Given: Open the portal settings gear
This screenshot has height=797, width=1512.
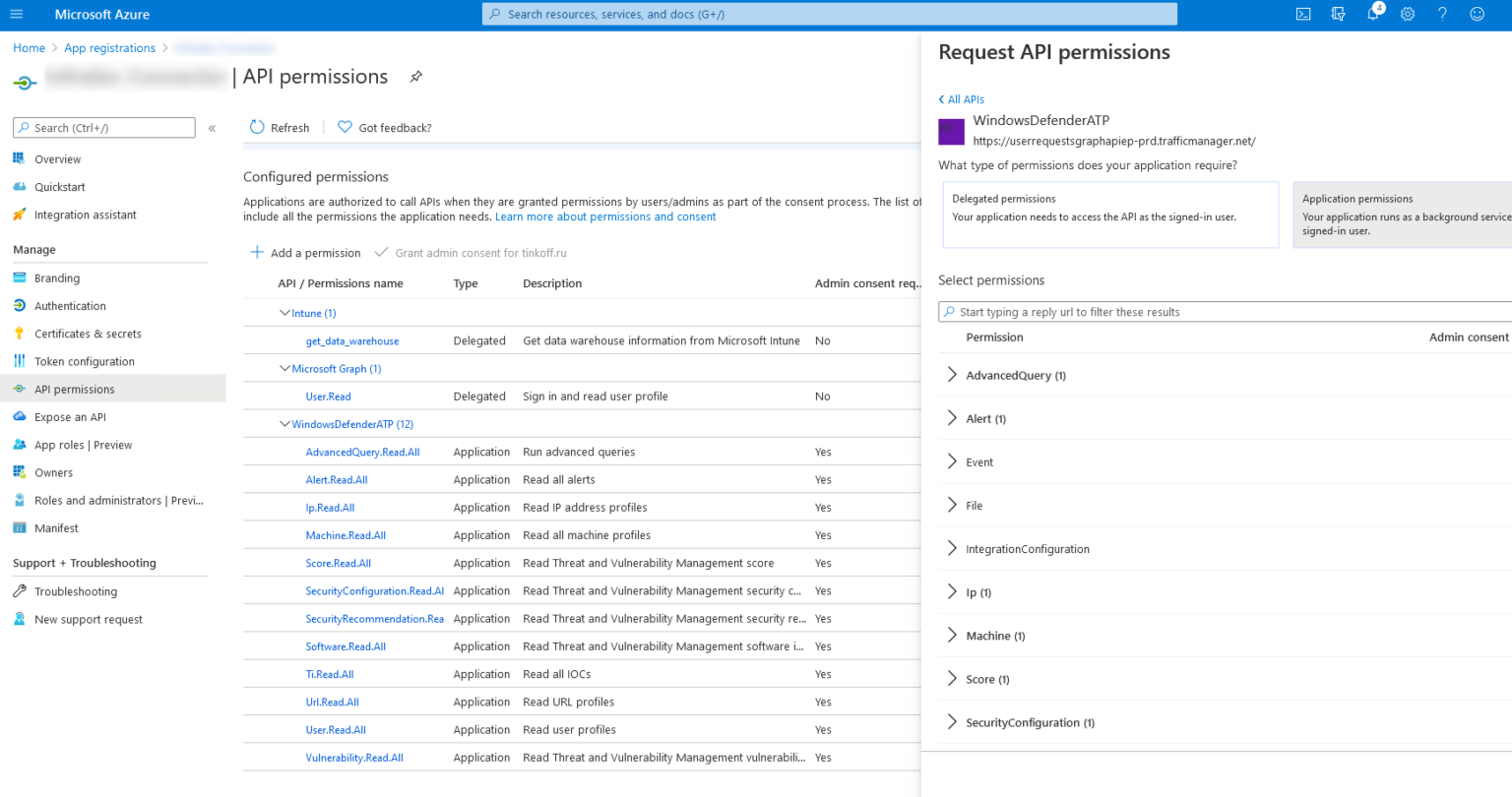Looking at the screenshot, I should coord(1407,14).
